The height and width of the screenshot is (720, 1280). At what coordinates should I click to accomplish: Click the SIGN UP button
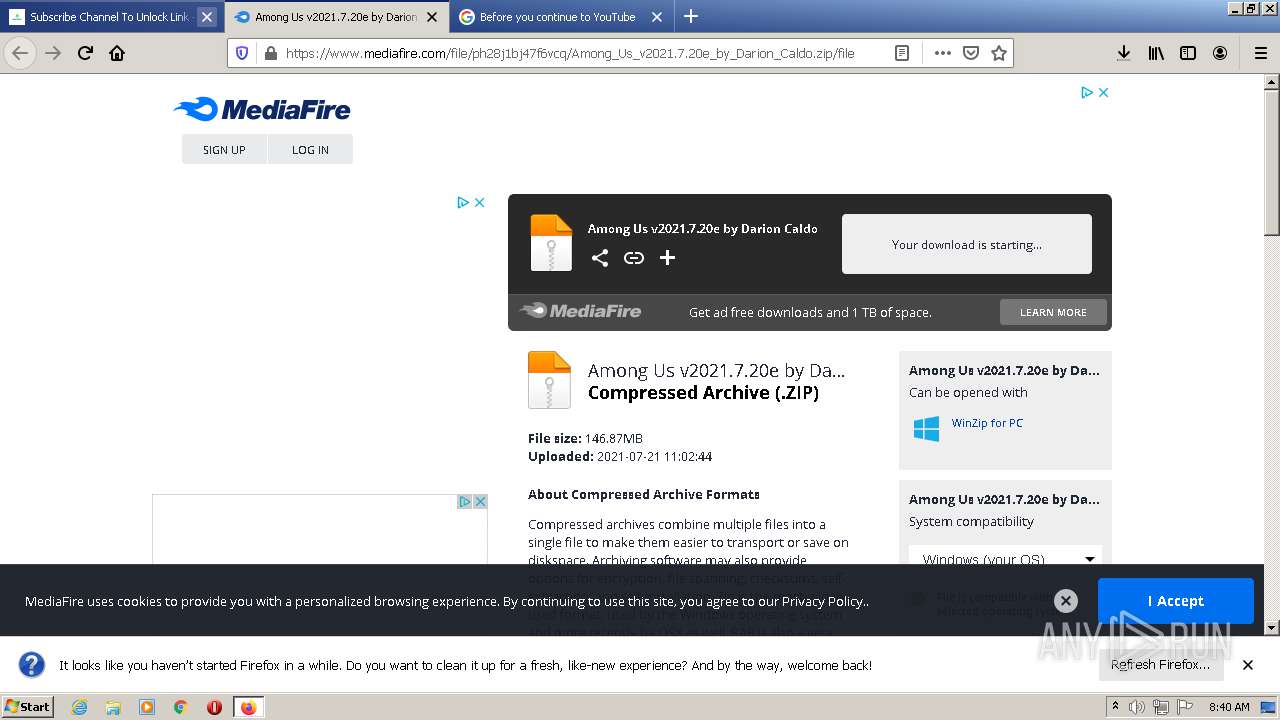pyautogui.click(x=224, y=149)
